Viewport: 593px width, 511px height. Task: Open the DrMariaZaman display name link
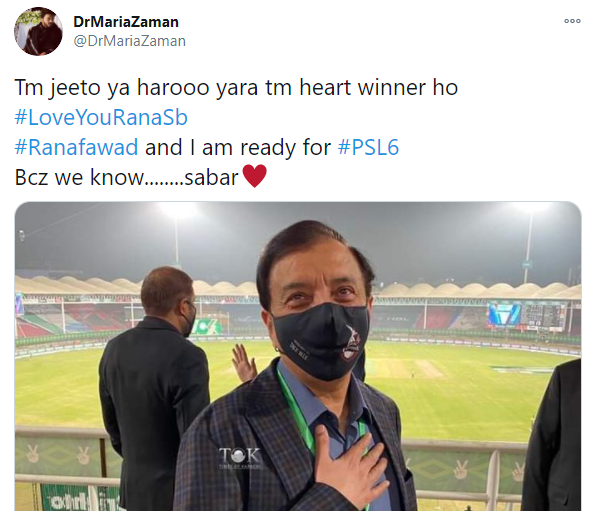[x=126, y=22]
